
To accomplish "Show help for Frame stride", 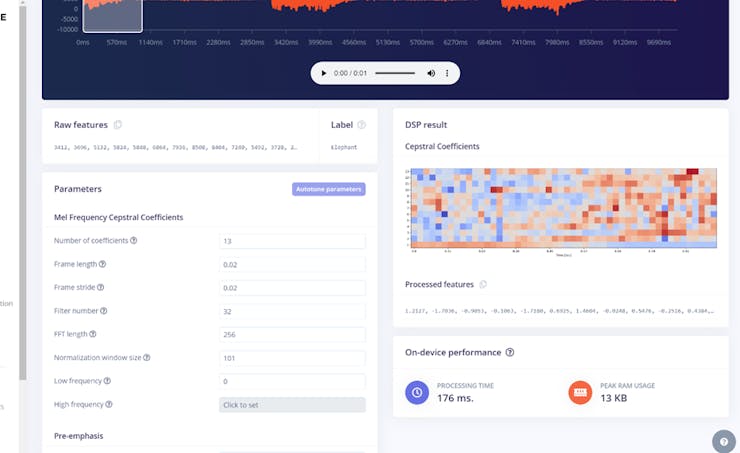I will tap(101, 287).
